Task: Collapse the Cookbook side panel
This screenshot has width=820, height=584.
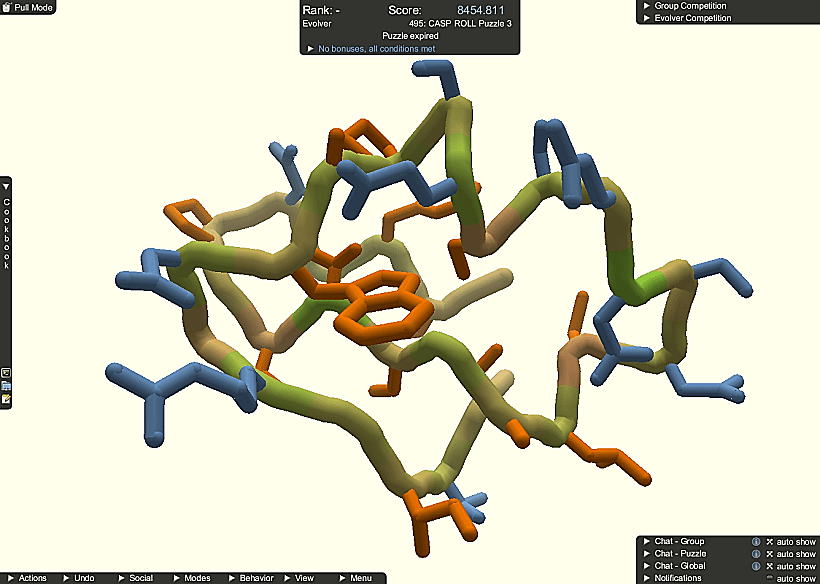Action: [x=6, y=186]
